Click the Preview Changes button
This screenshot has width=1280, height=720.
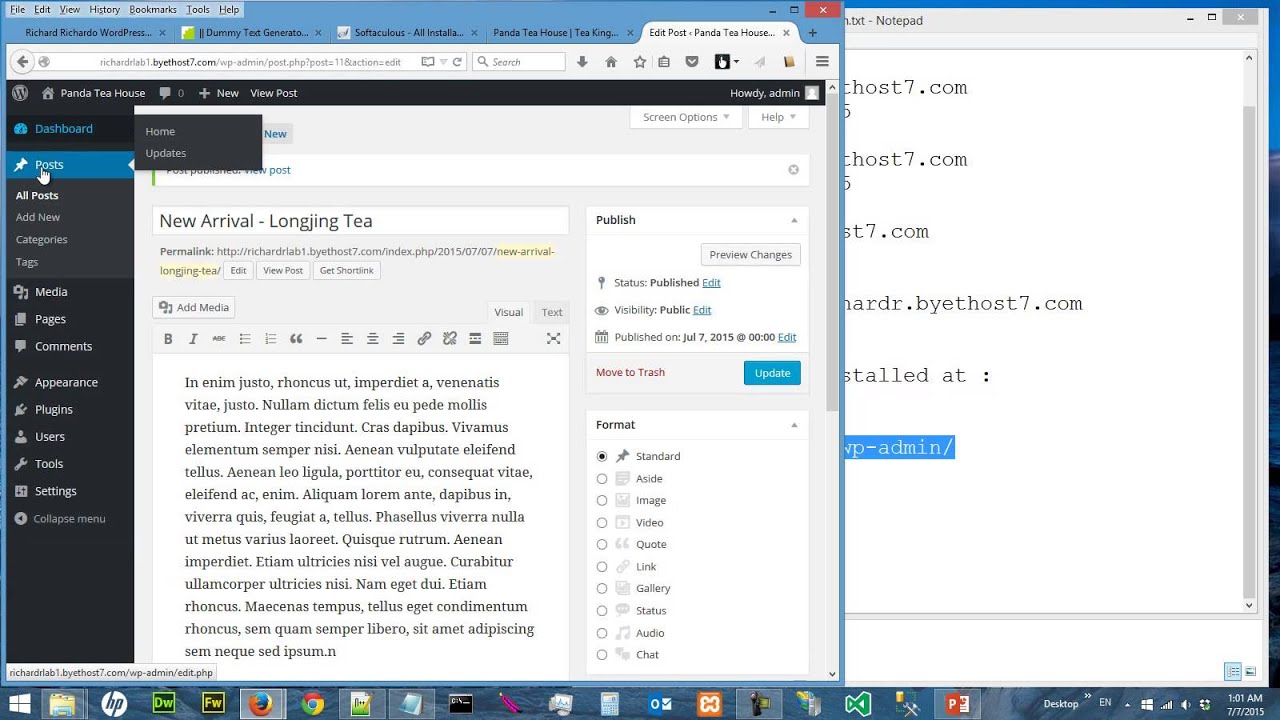750,255
